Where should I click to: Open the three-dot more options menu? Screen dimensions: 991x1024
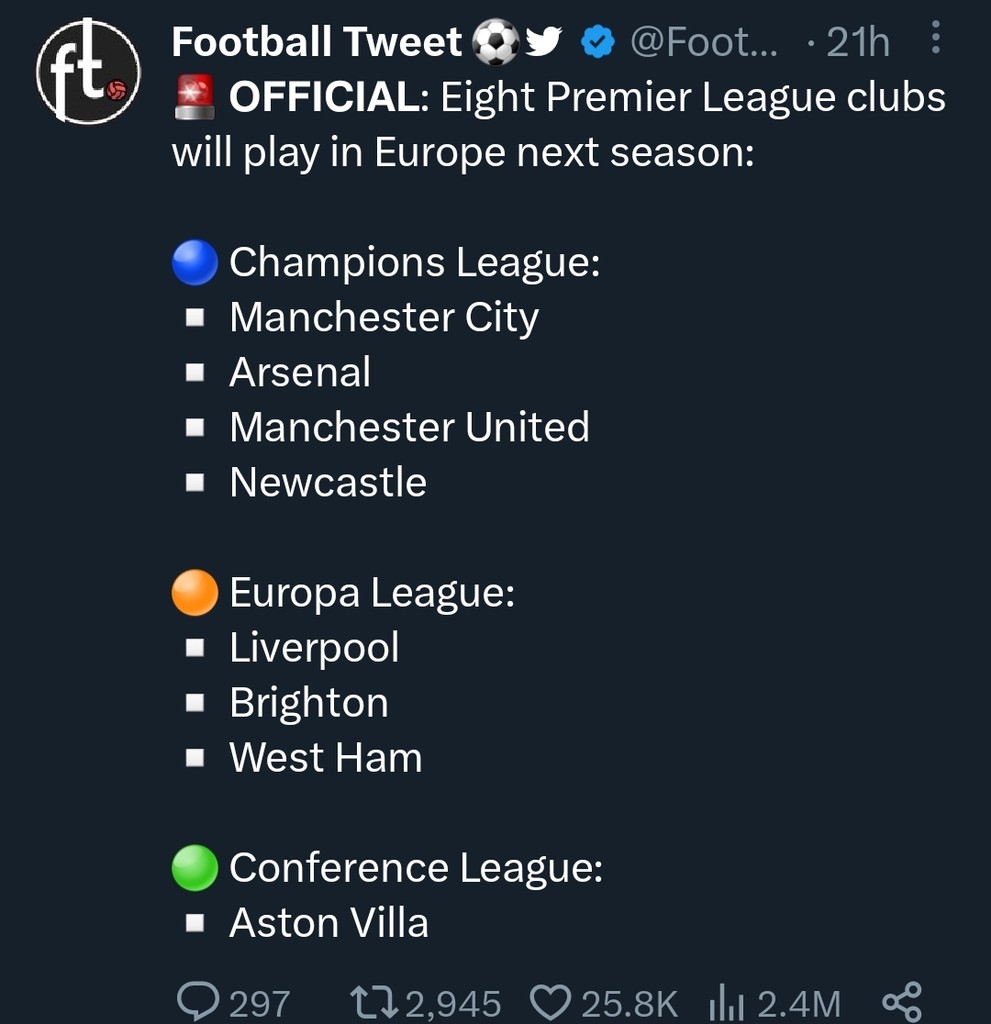[935, 38]
